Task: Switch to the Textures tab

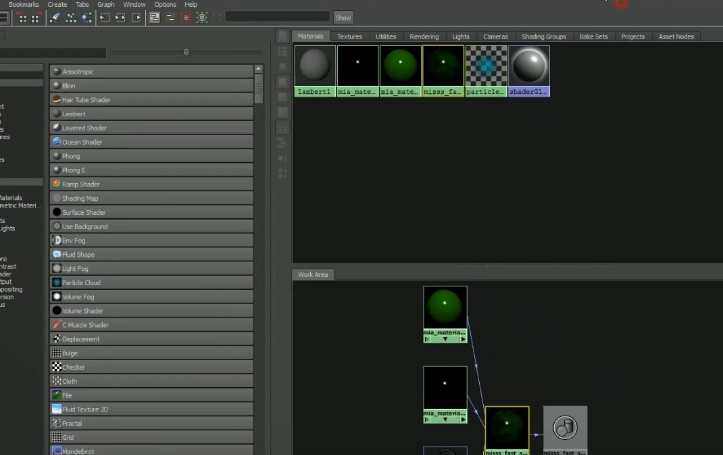Action: 350,36
